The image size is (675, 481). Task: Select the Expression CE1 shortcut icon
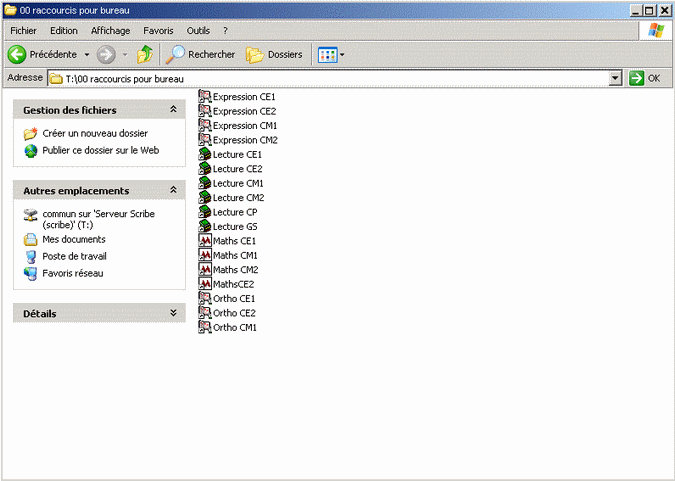click(x=204, y=96)
